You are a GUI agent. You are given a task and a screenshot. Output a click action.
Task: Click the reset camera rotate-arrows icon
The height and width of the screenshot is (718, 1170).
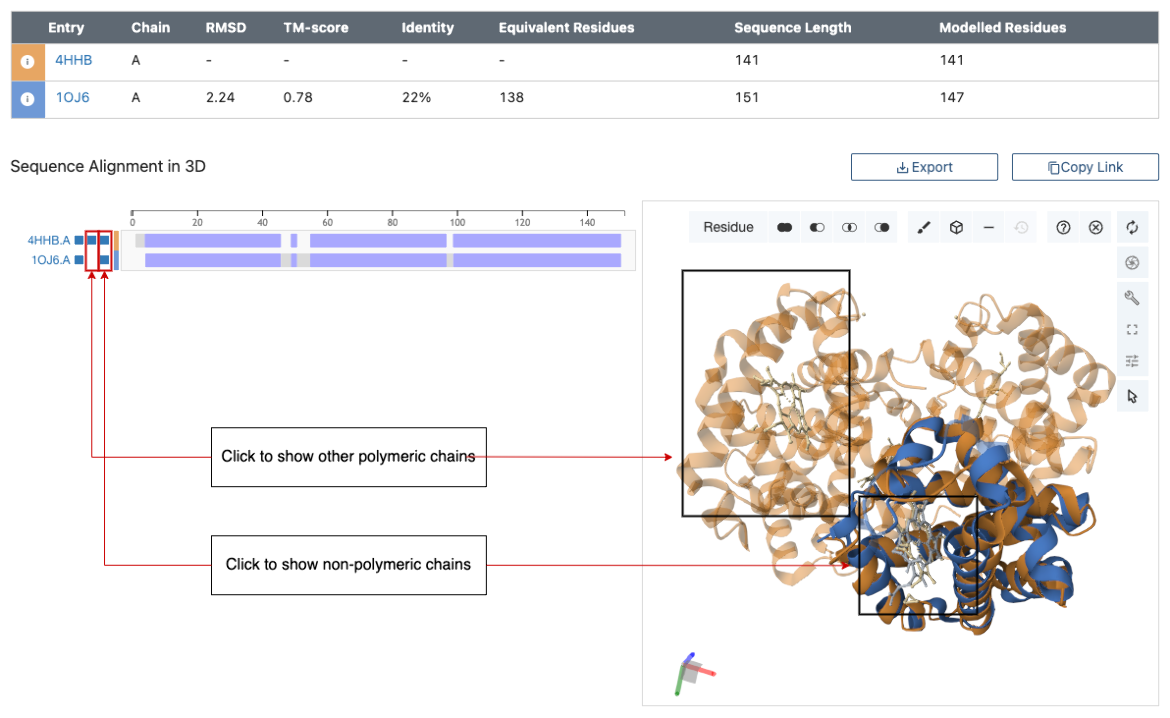coord(1132,228)
